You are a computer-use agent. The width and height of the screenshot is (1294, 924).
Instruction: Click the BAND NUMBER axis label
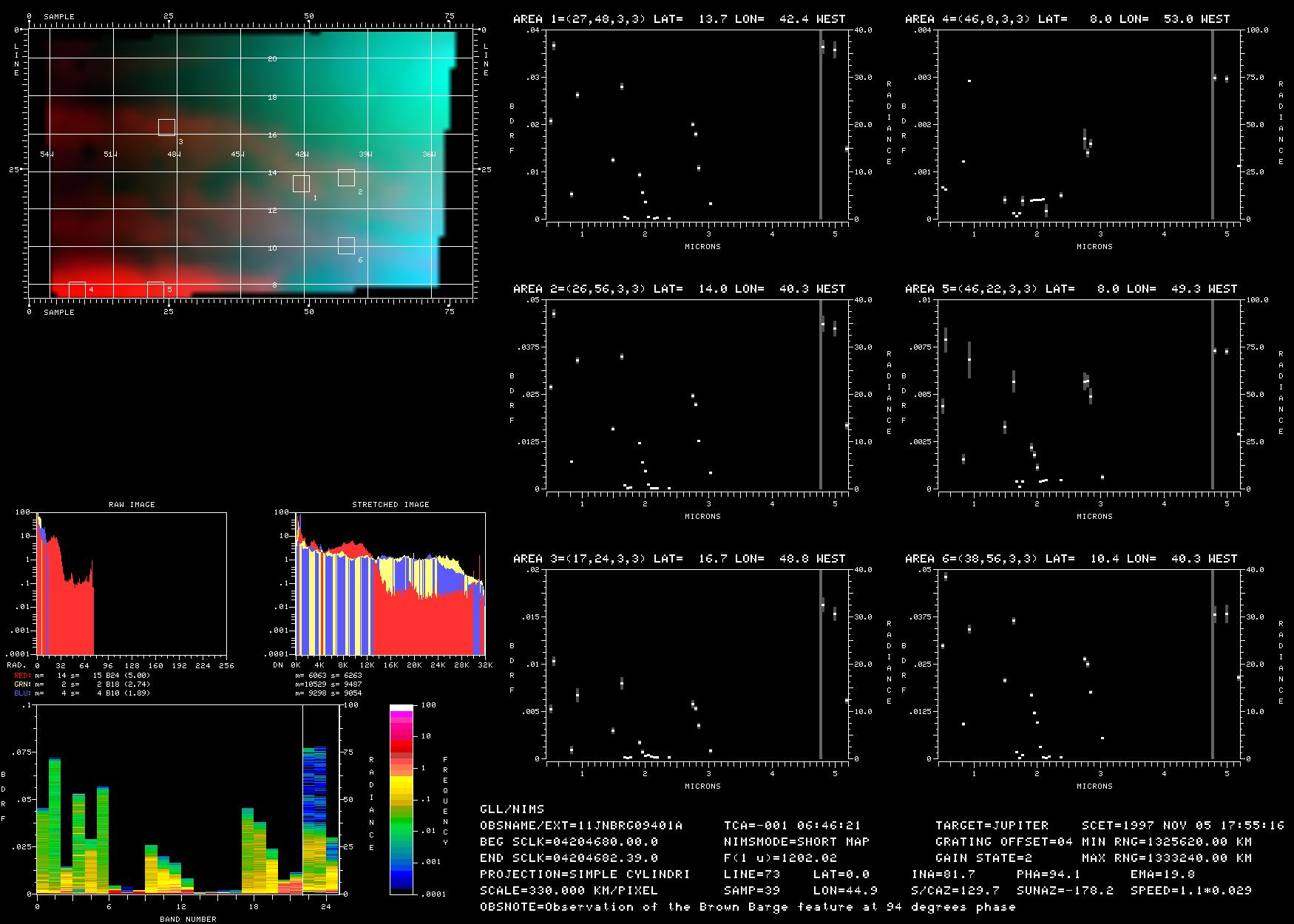click(189, 920)
